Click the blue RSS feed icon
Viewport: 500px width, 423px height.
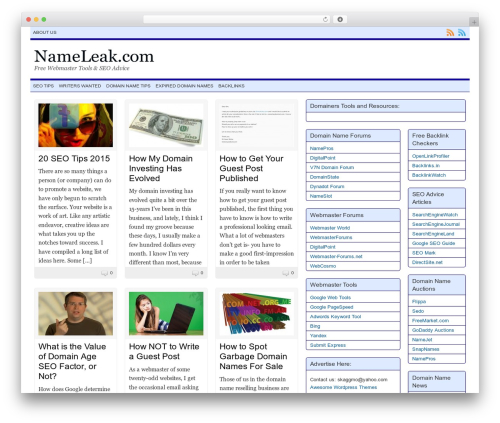(462, 32)
